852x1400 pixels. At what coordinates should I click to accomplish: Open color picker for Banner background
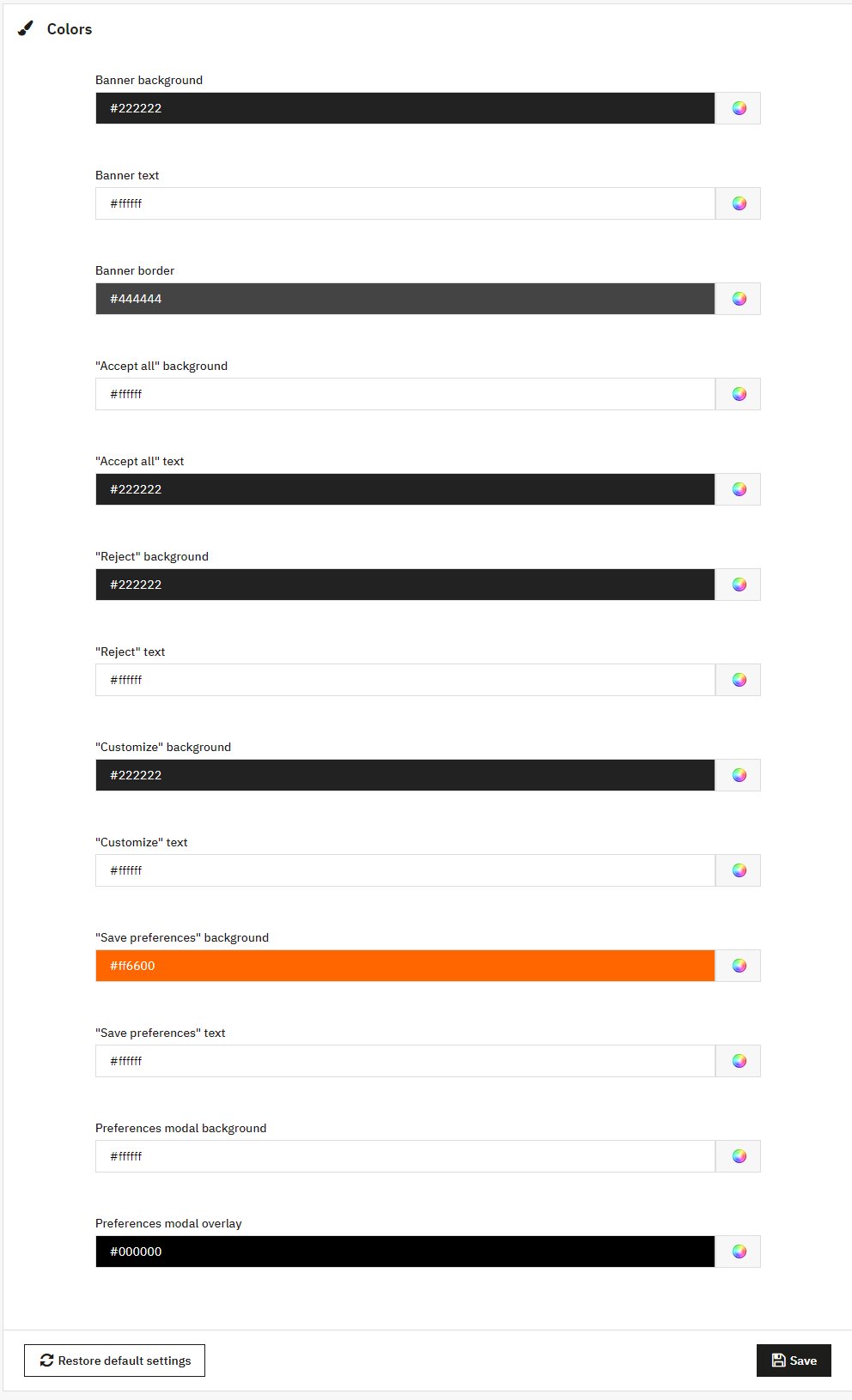point(739,108)
